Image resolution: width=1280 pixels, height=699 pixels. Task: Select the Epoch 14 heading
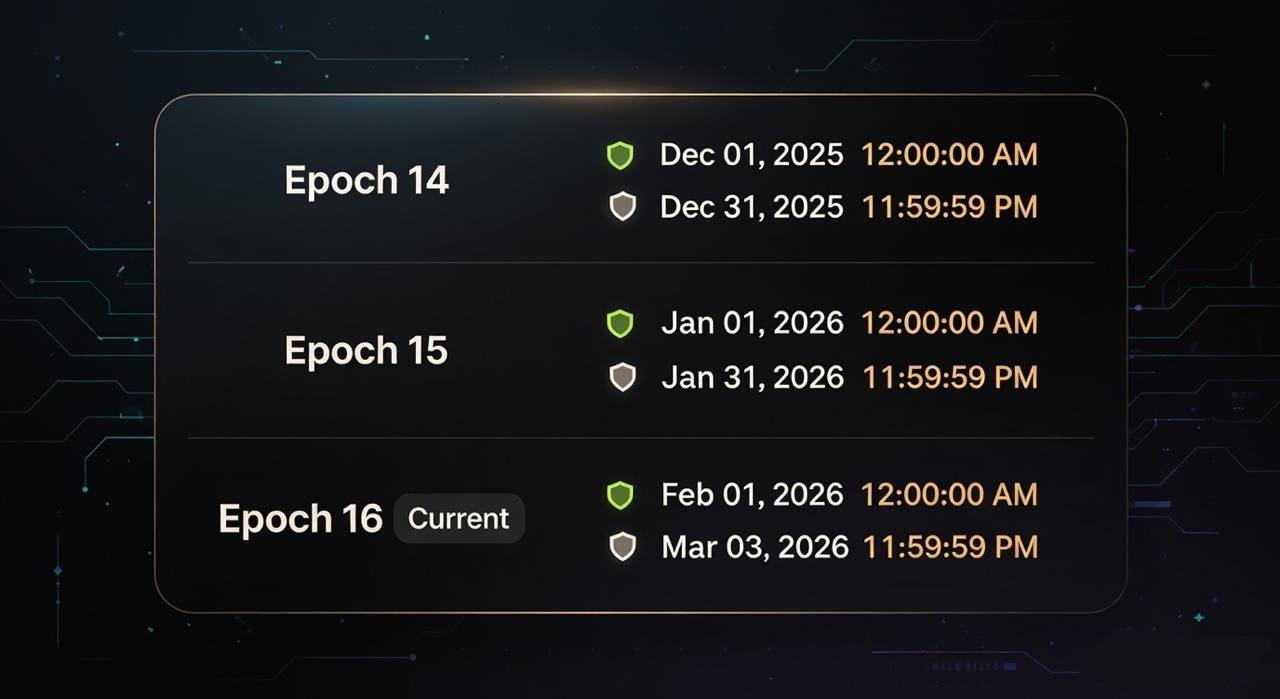[366, 181]
